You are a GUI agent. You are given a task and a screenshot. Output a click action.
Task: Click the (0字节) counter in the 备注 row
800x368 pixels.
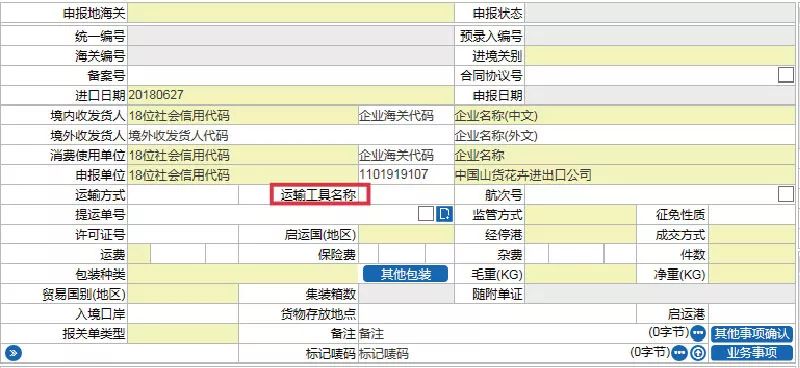coord(668,332)
